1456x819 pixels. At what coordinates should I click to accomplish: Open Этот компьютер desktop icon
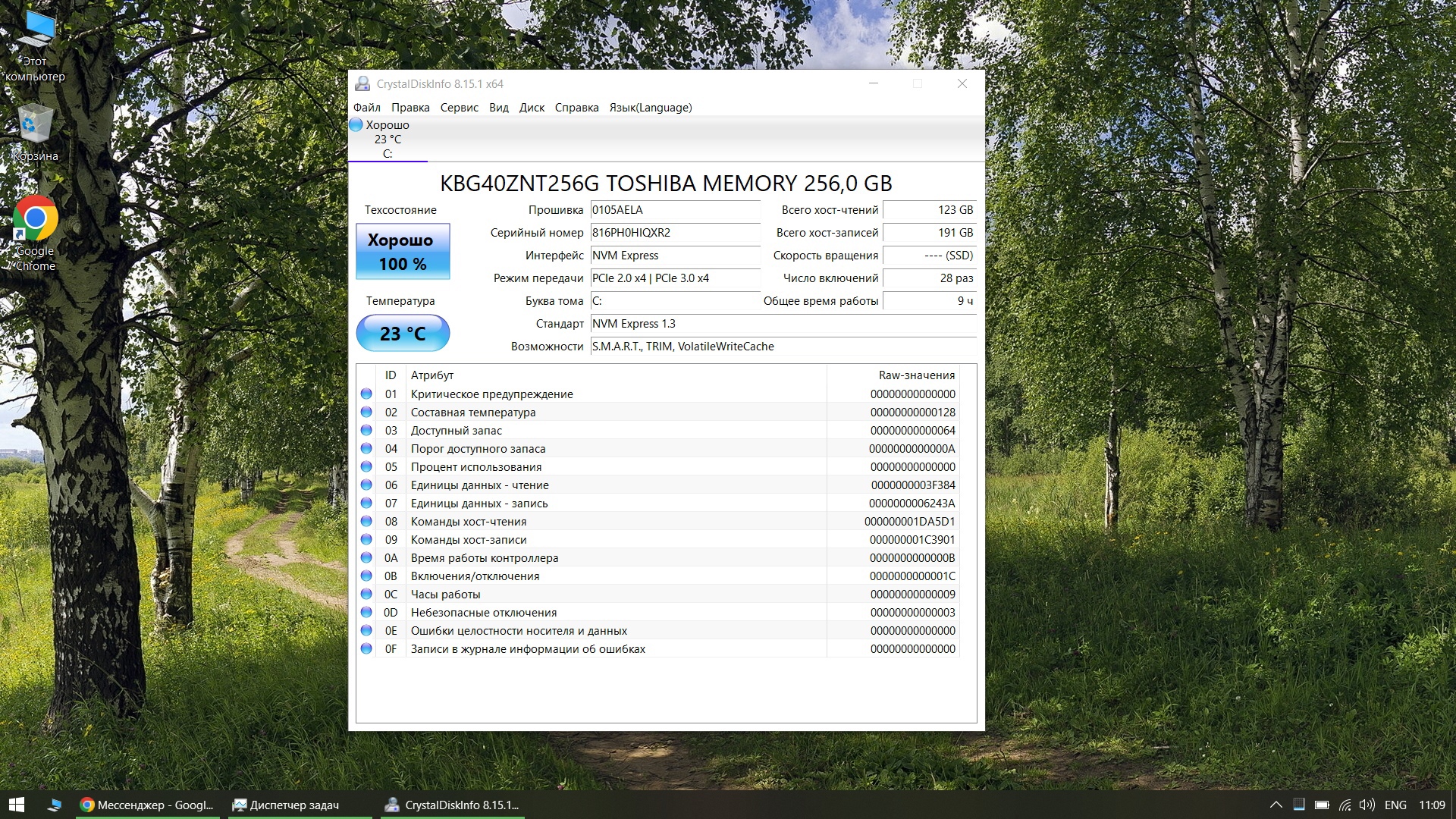[x=35, y=30]
